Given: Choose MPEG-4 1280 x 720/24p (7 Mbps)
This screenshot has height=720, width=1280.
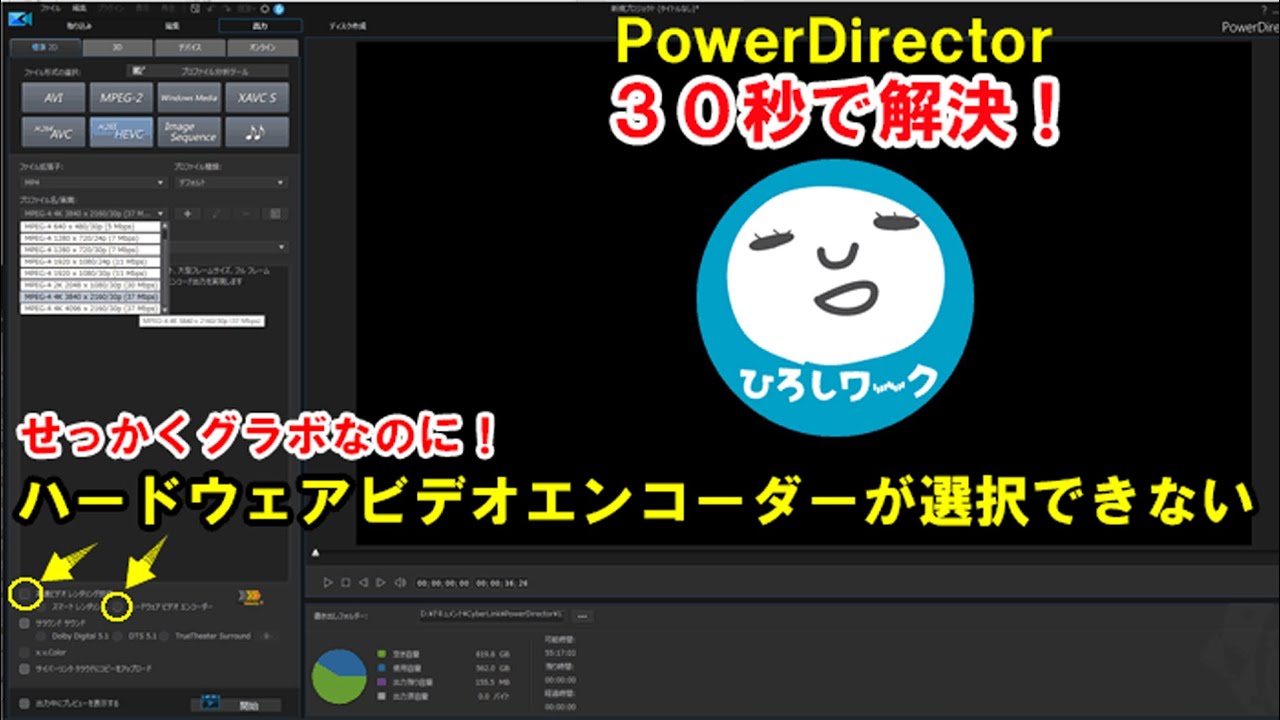Looking at the screenshot, I should [x=90, y=238].
